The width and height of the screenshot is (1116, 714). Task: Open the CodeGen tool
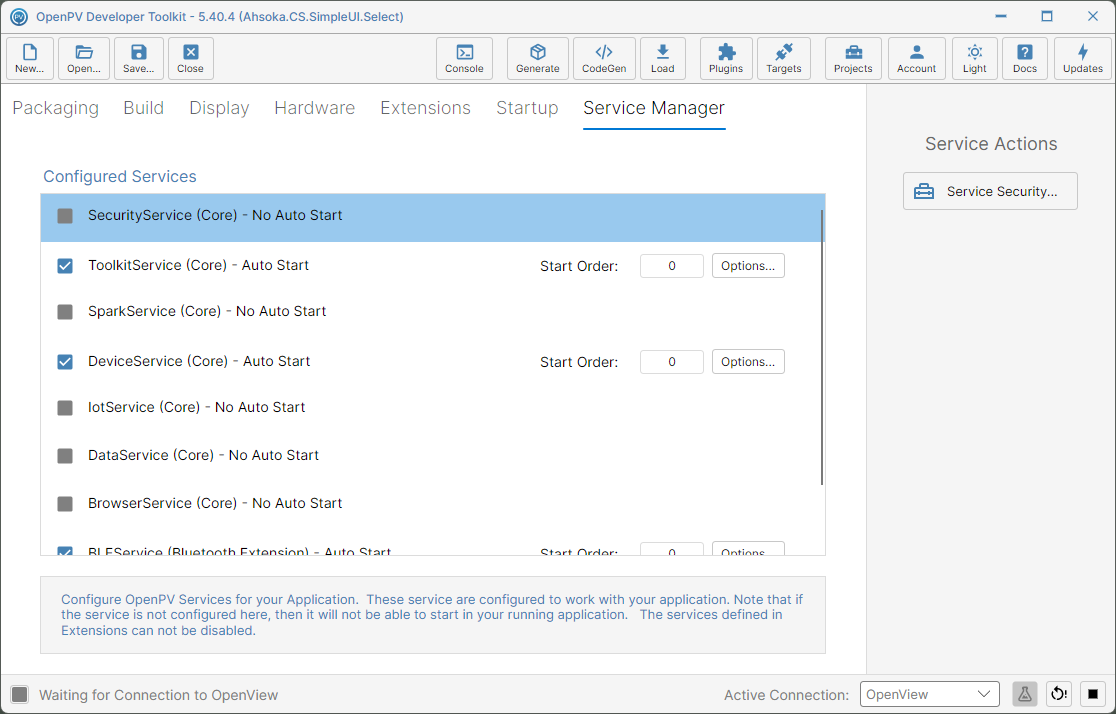pos(604,58)
